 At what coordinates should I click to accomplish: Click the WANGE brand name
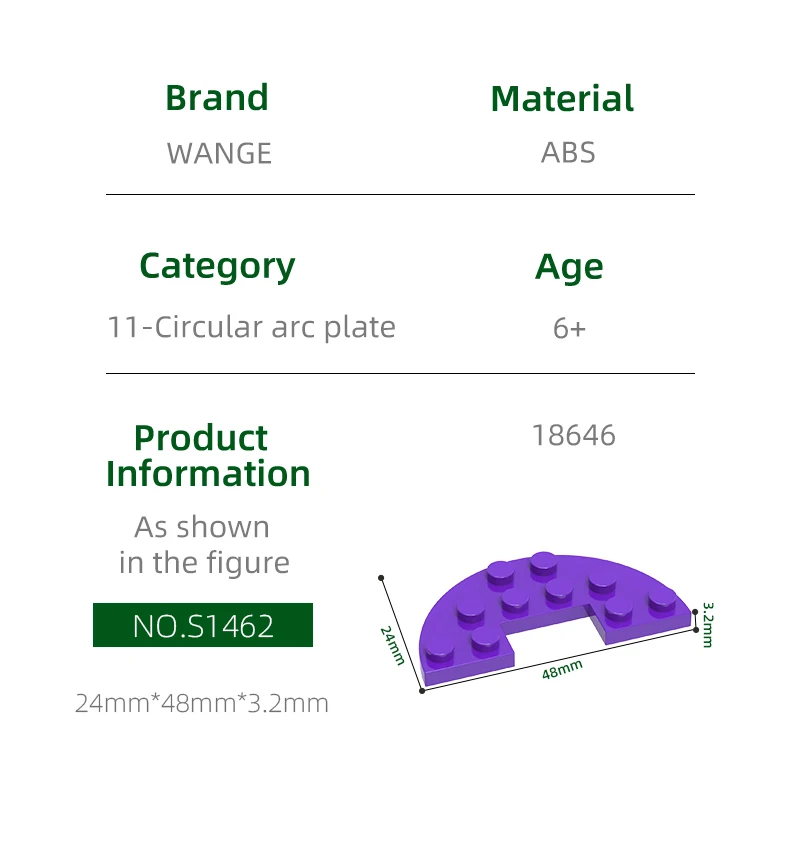[x=219, y=153]
